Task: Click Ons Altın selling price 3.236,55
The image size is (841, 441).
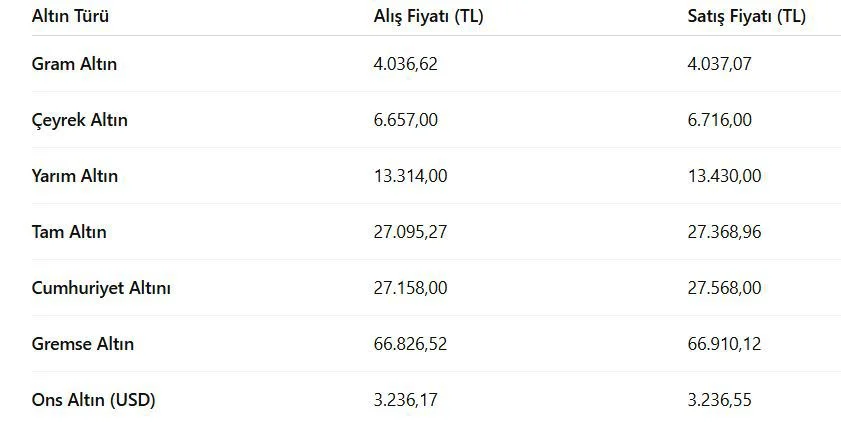Action: 719,400
